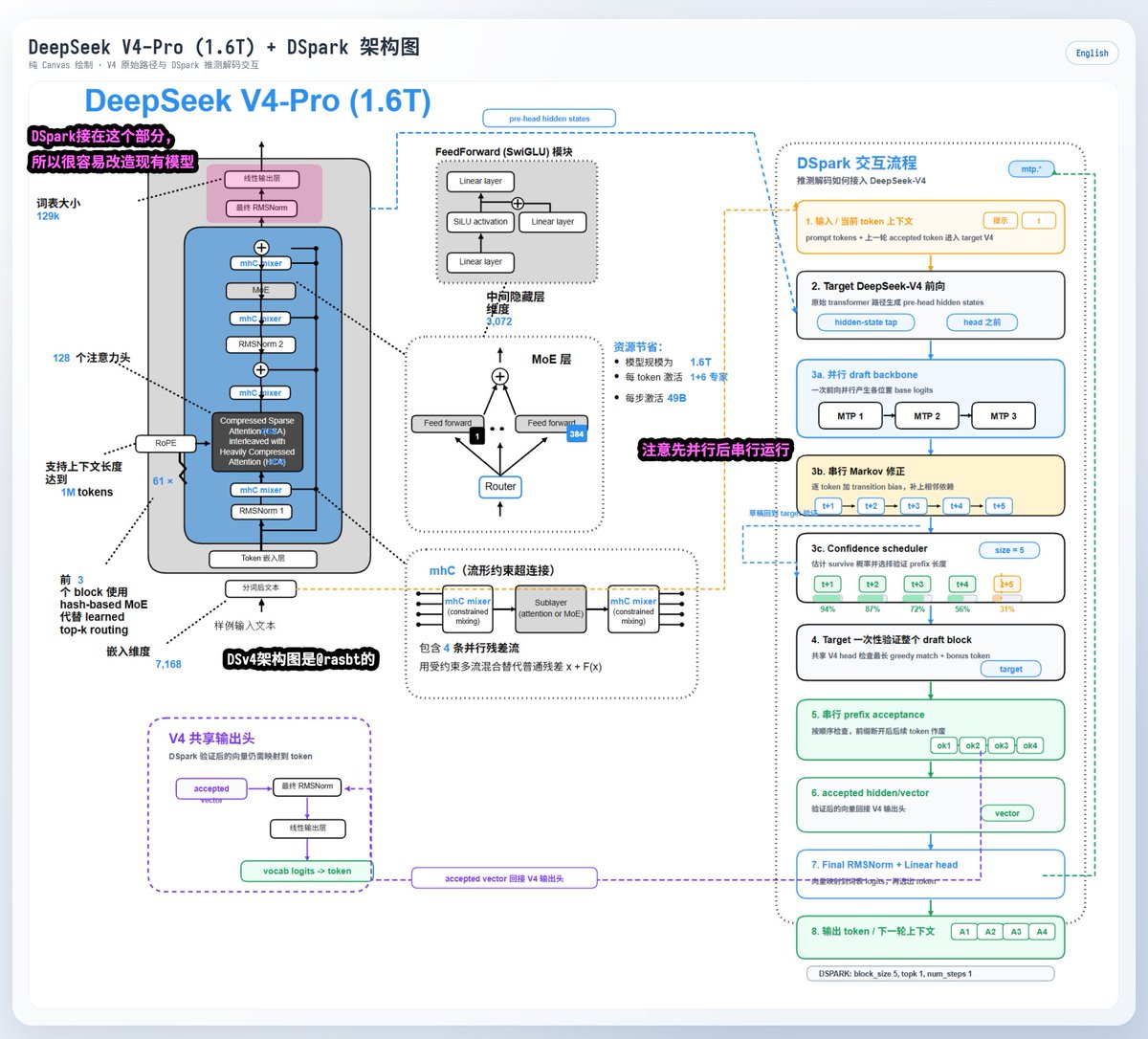
Task: Click the gray MoE block
Action: [261, 290]
